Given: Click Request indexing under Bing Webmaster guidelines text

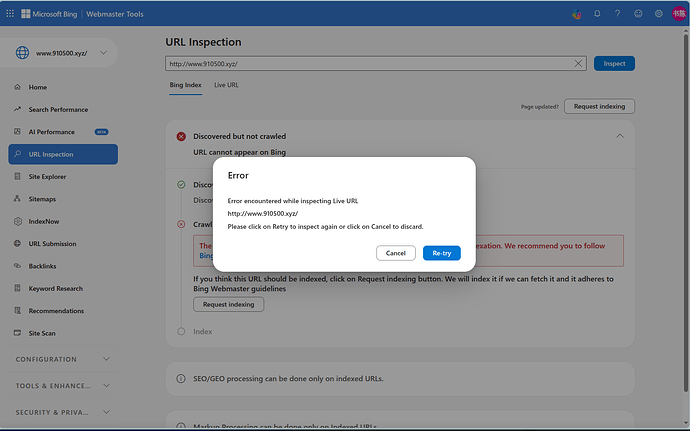Looking at the screenshot, I should [228, 304].
